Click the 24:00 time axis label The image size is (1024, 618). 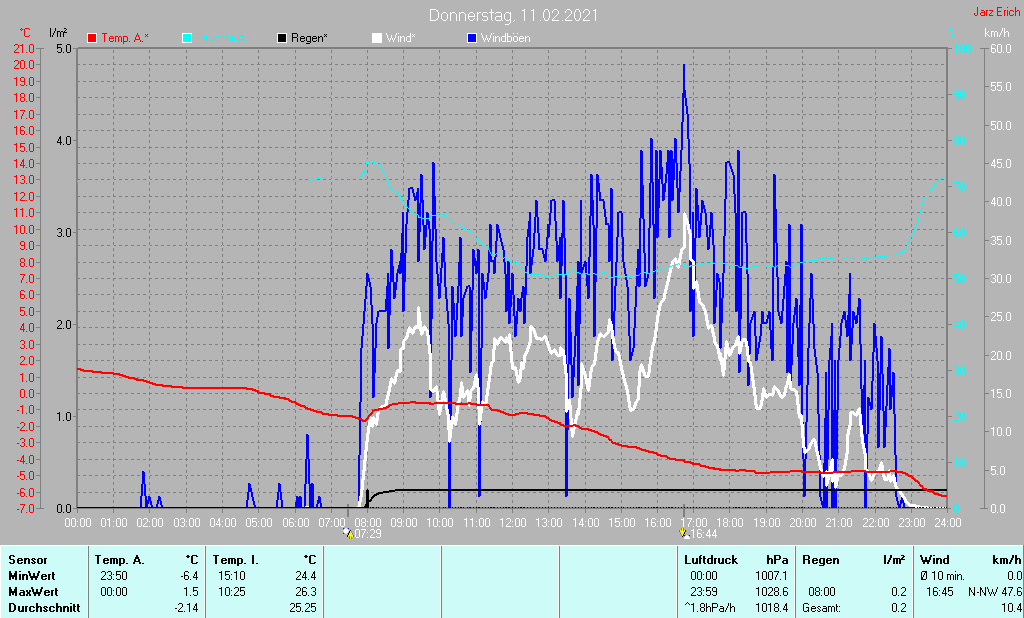[x=947, y=522]
